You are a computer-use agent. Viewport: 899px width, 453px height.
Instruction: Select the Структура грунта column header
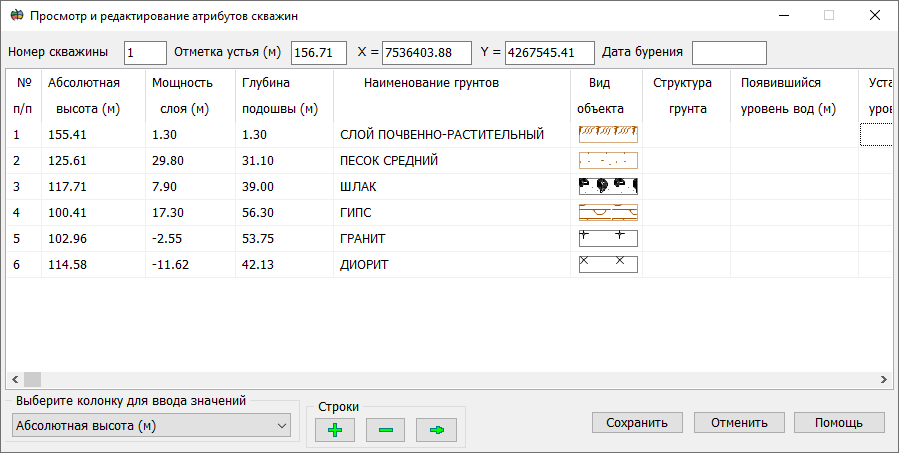[x=686, y=96]
